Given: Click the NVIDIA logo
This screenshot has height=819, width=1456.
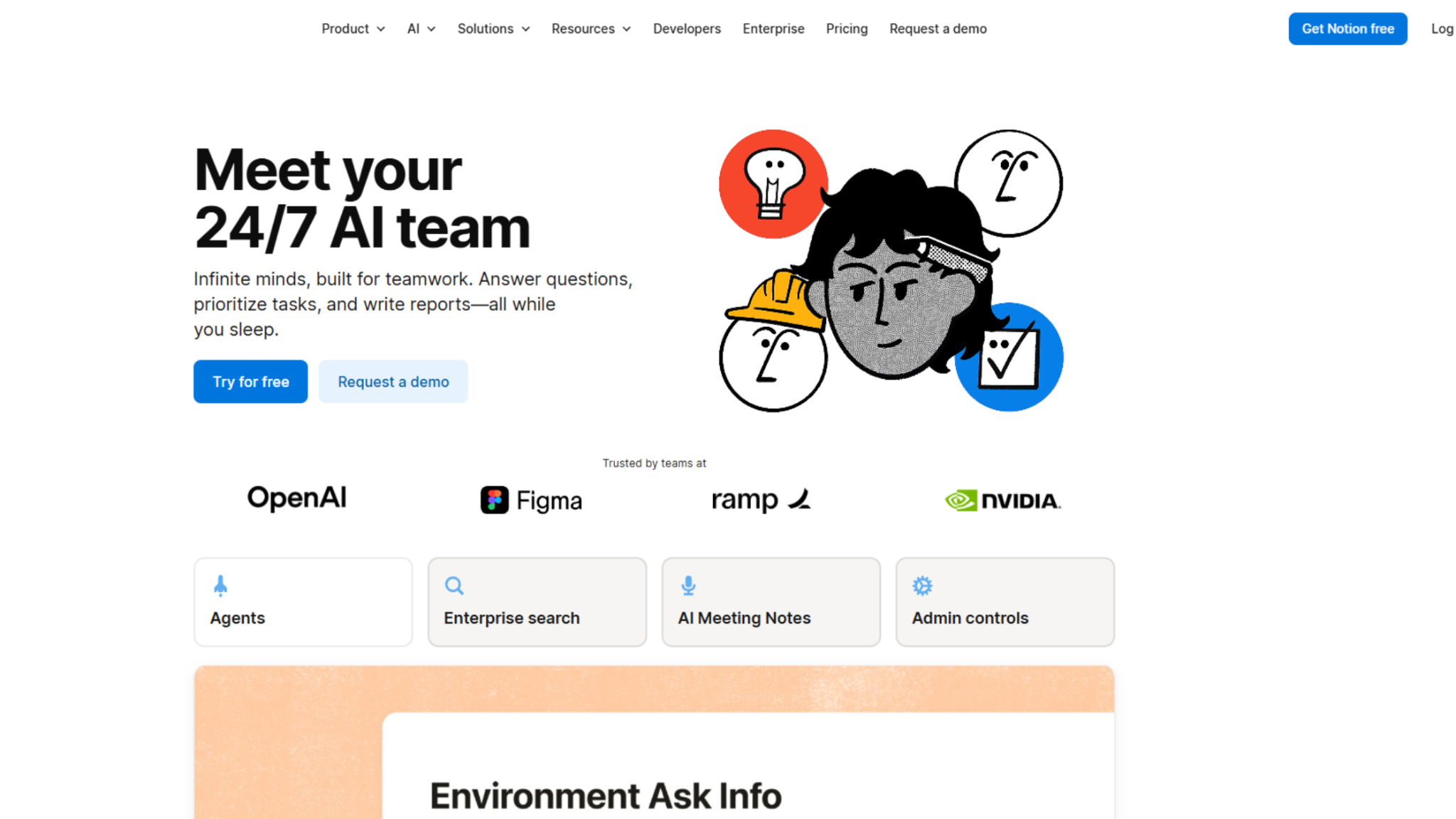Looking at the screenshot, I should 1003,500.
